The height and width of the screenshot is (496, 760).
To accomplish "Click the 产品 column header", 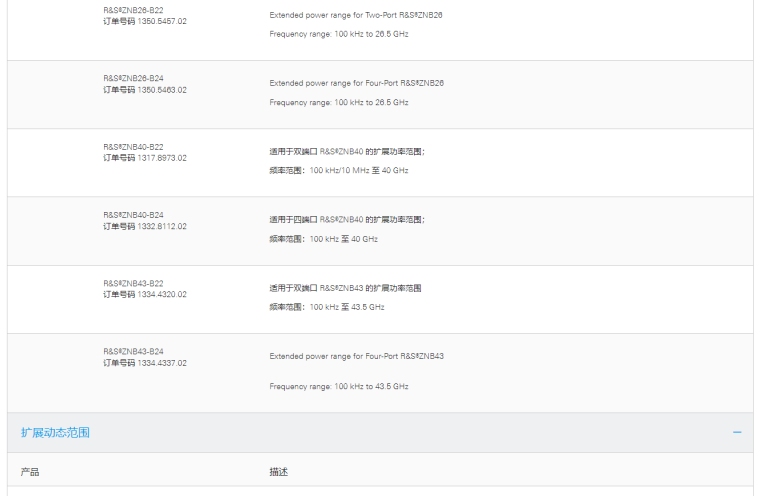I will click(x=30, y=471).
